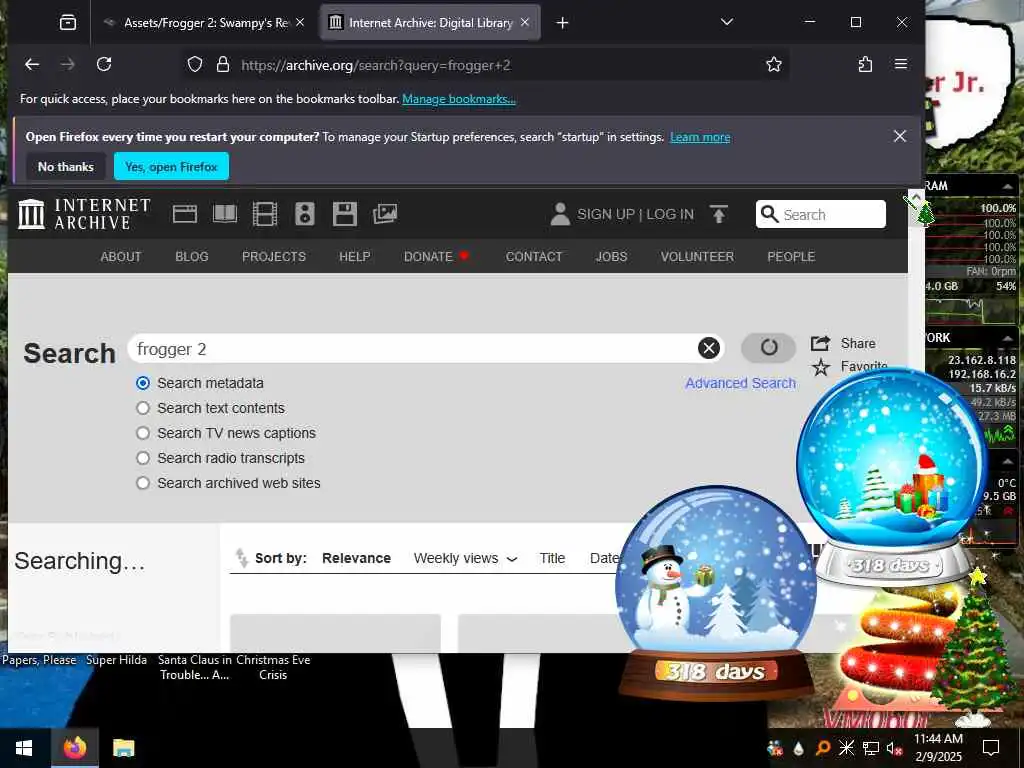This screenshot has height=768, width=1024.
Task: Select Search archived web sites option
Action: tap(143, 483)
